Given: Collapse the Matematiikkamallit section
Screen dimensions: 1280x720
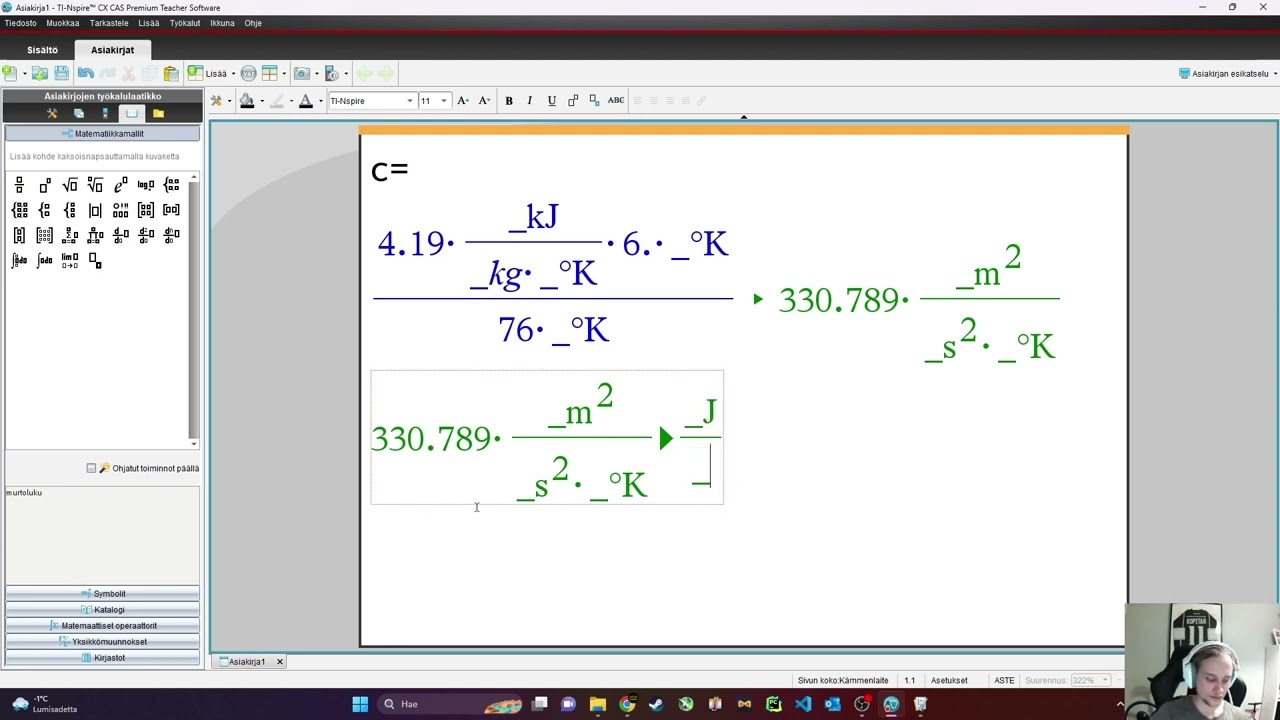Looking at the screenshot, I should 102,133.
